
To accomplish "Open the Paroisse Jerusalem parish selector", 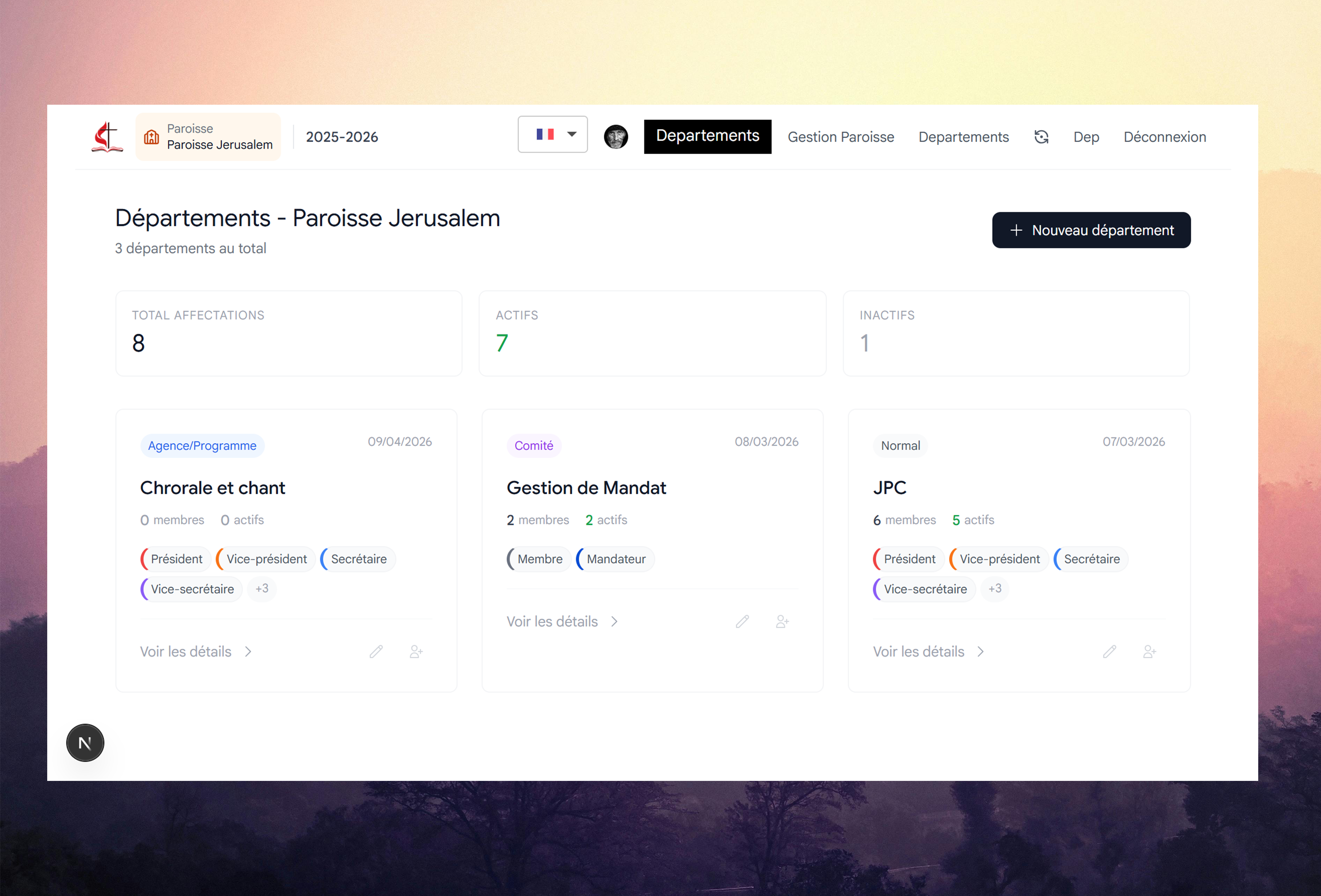I will tap(208, 137).
